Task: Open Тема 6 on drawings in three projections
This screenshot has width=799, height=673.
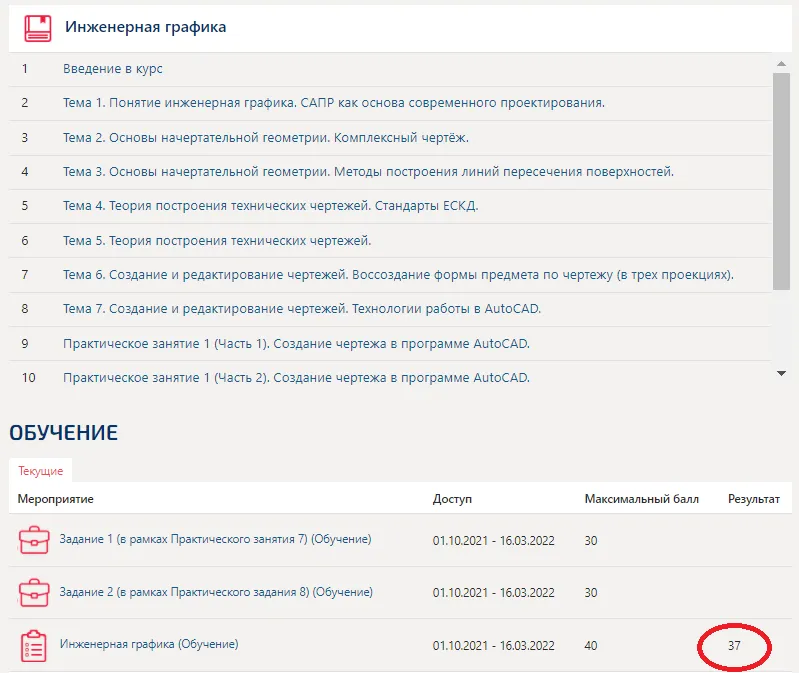Action: point(398,274)
